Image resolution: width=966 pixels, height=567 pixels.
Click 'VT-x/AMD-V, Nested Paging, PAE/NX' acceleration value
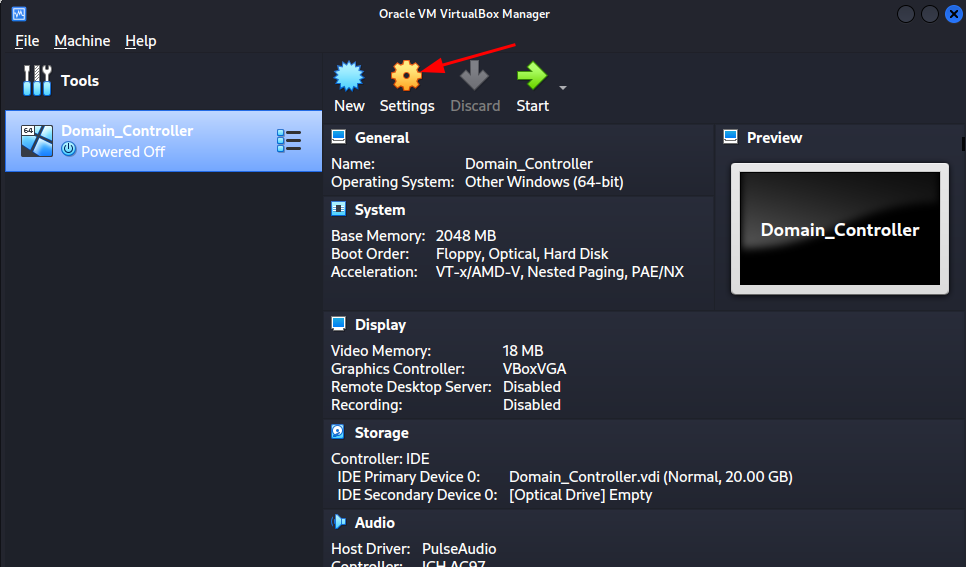(x=559, y=272)
